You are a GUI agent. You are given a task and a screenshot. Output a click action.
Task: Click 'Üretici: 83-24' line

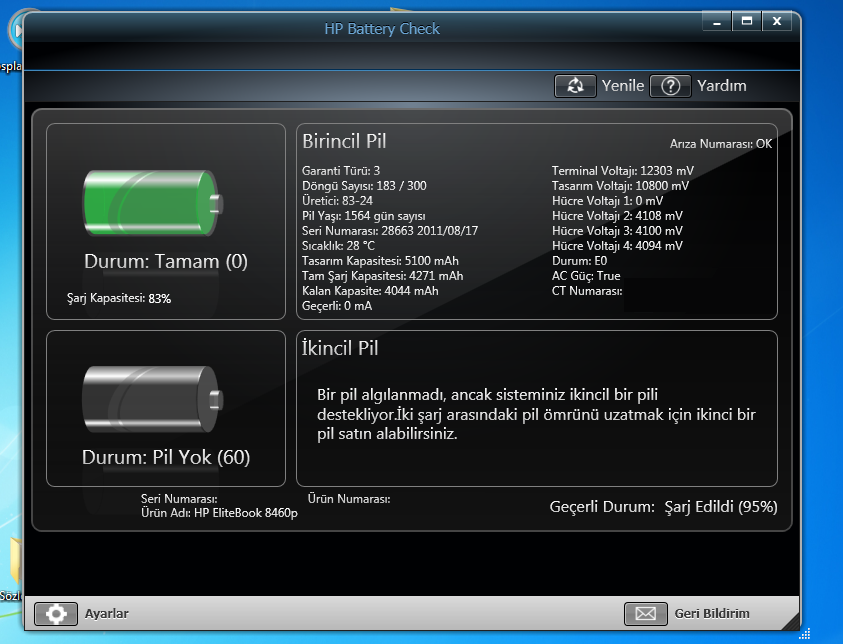(337, 201)
